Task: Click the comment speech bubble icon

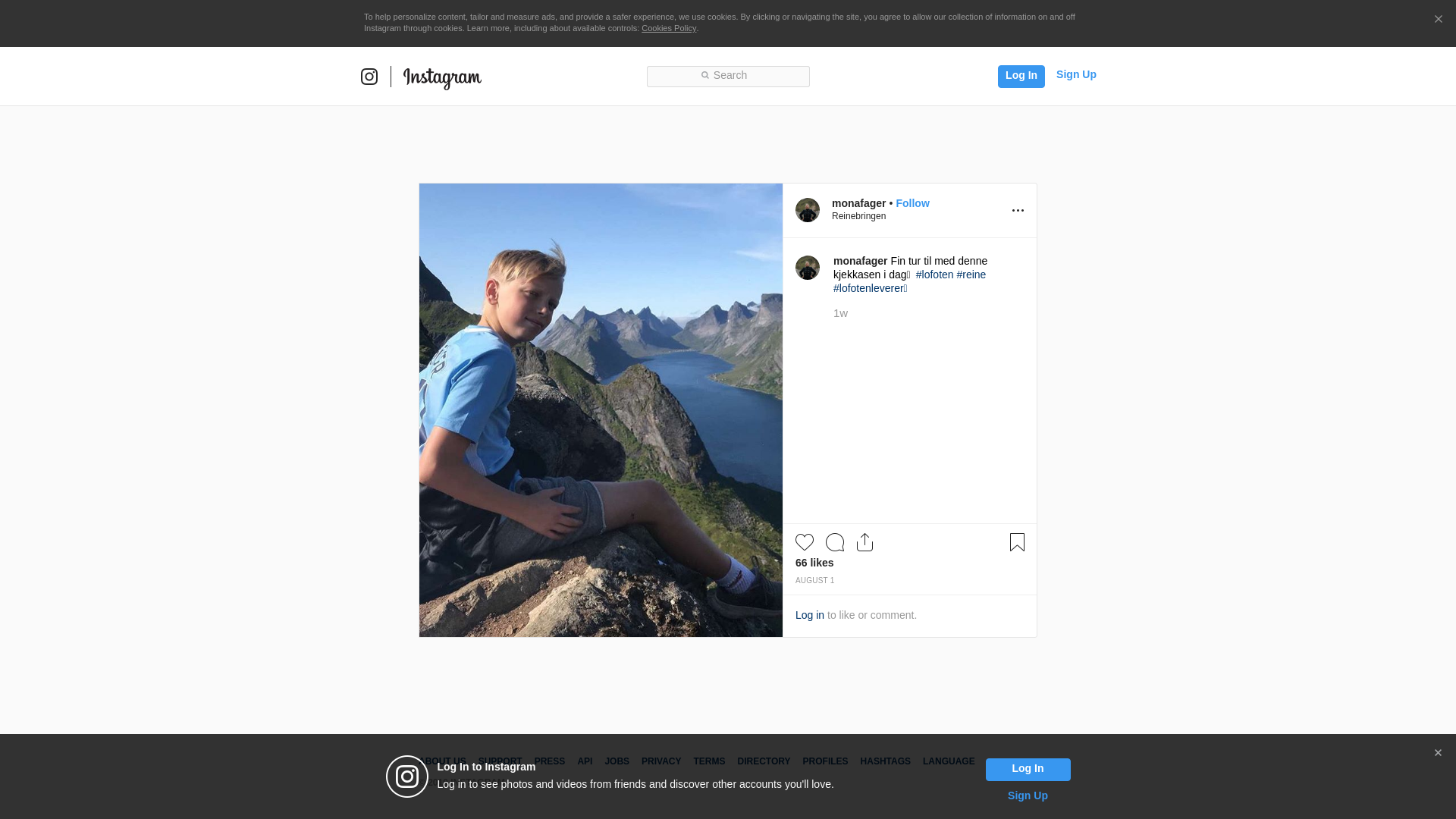Action: point(835,542)
